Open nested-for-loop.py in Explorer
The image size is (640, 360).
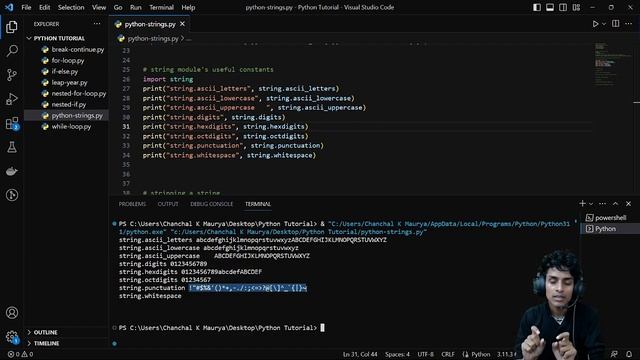click(x=79, y=93)
